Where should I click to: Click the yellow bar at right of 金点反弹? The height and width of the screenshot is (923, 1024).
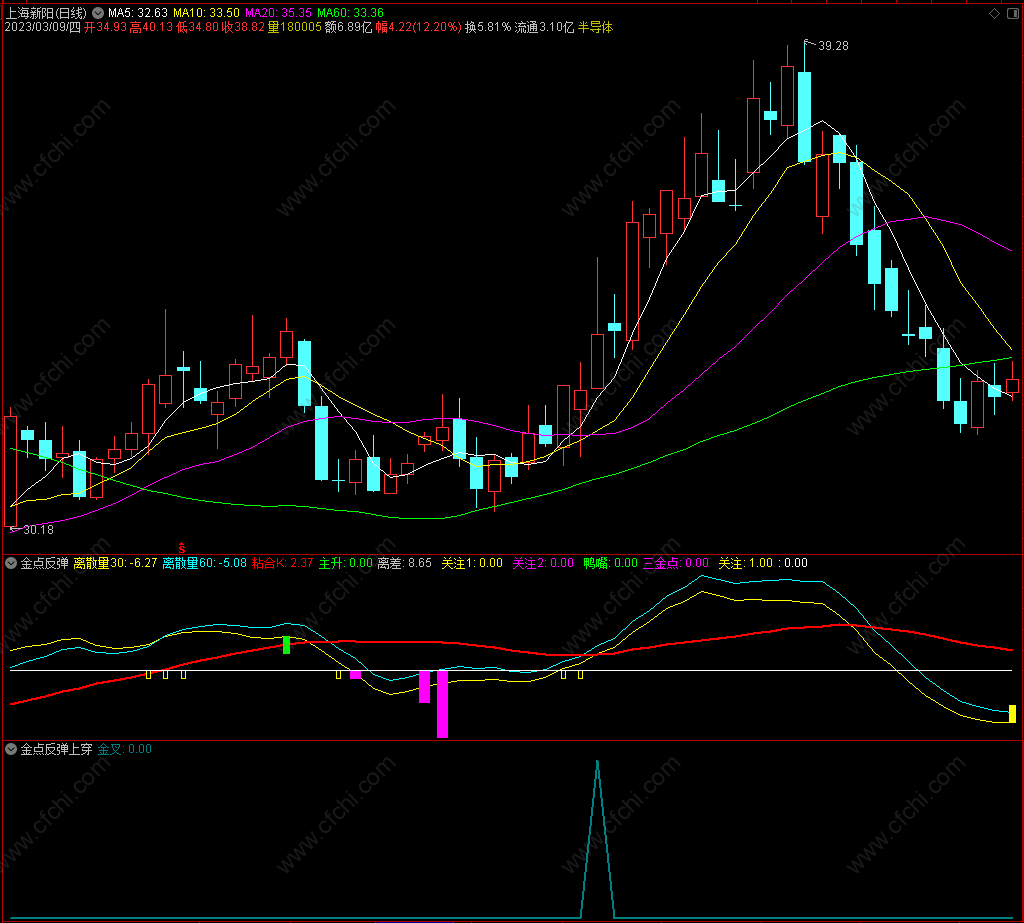tap(1012, 714)
